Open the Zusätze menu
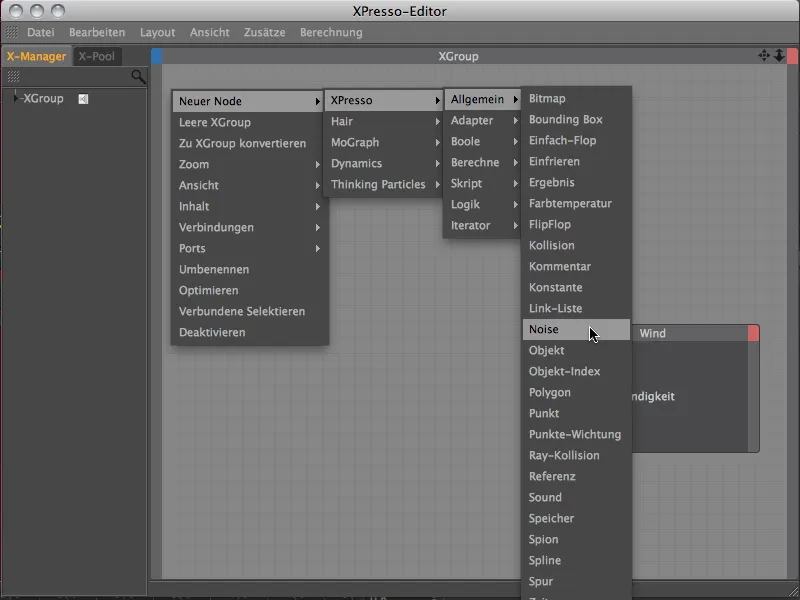The image size is (800, 600). click(x=264, y=32)
